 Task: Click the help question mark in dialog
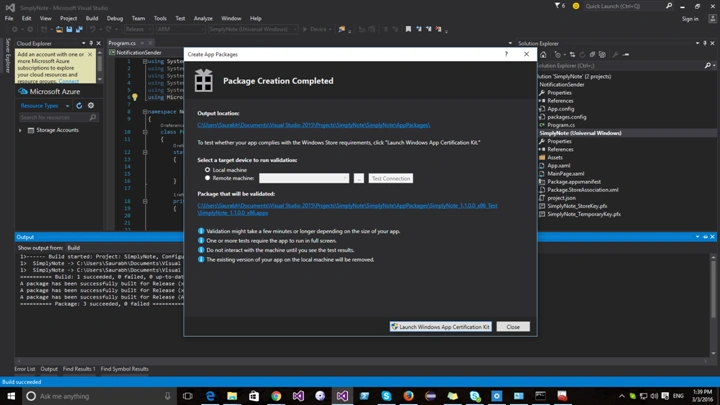506,54
